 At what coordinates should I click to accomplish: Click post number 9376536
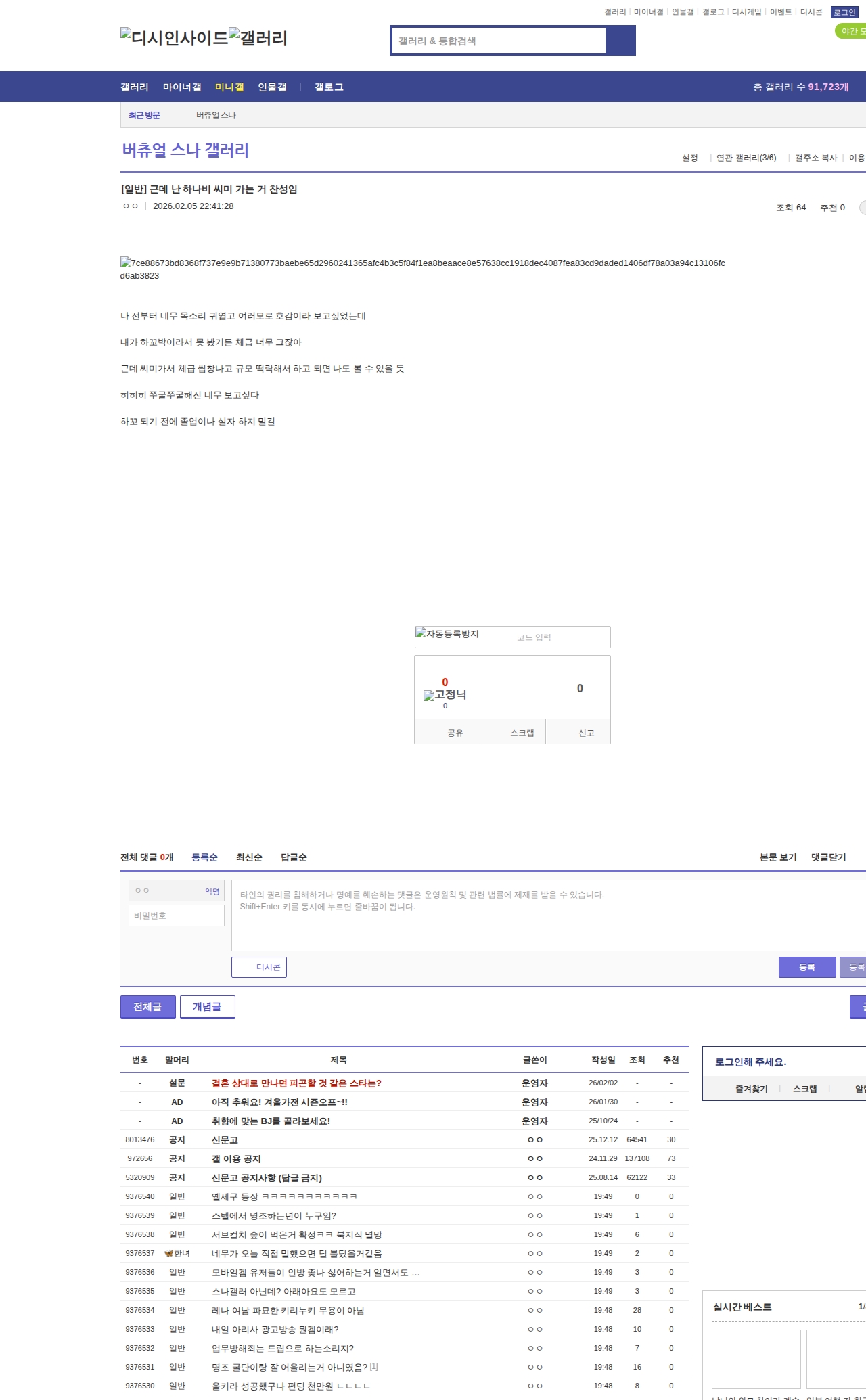coord(140,1272)
